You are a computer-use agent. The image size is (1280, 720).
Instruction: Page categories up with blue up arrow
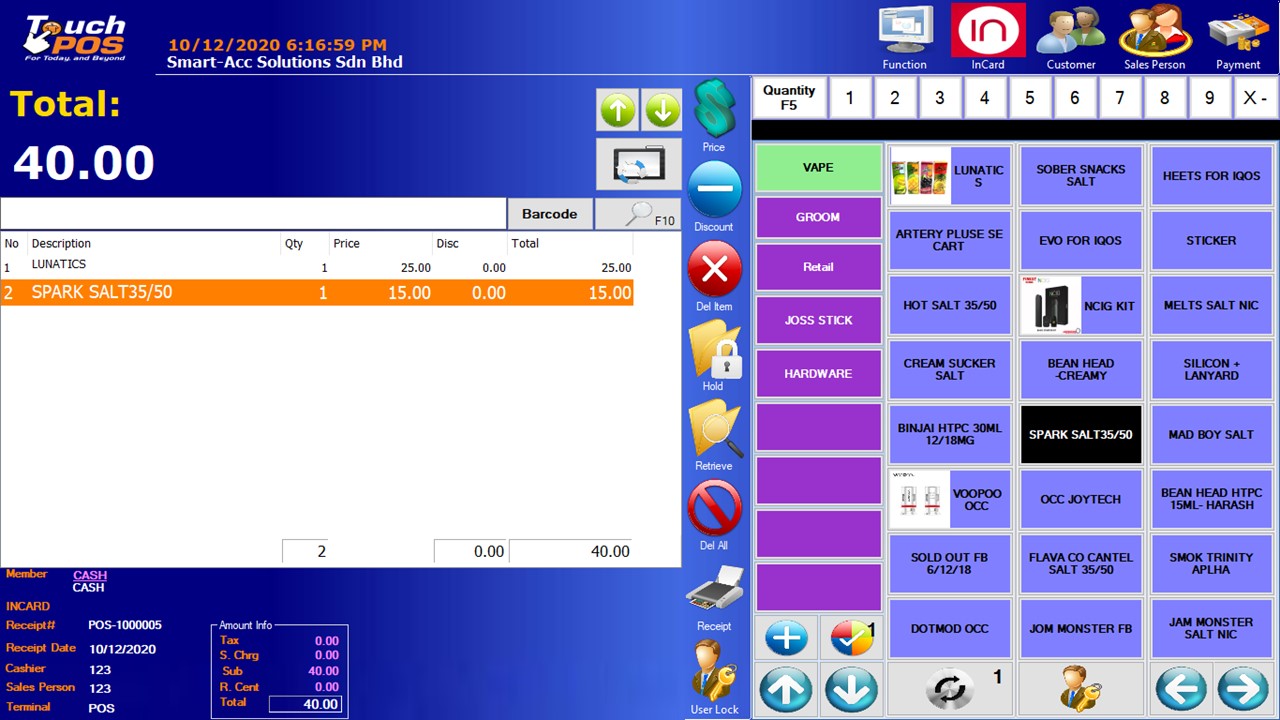pos(786,690)
